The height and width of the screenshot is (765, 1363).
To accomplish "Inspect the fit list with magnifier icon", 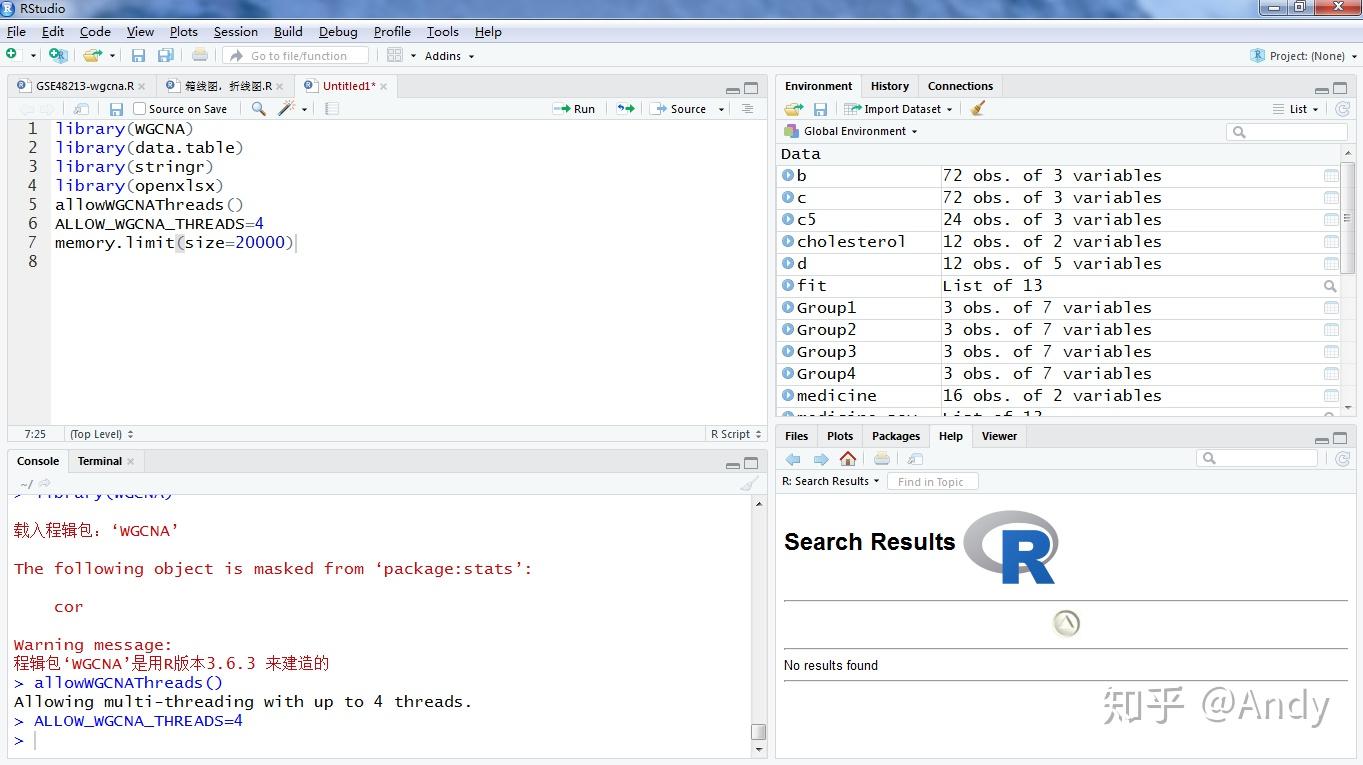I will coord(1331,286).
